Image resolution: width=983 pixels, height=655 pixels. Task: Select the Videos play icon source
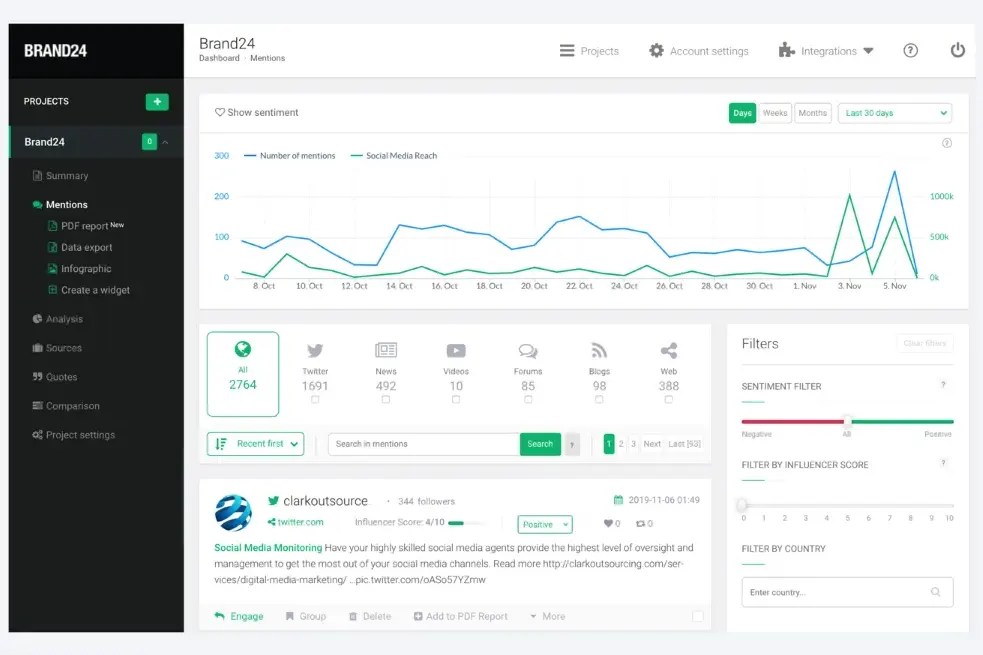tap(456, 351)
